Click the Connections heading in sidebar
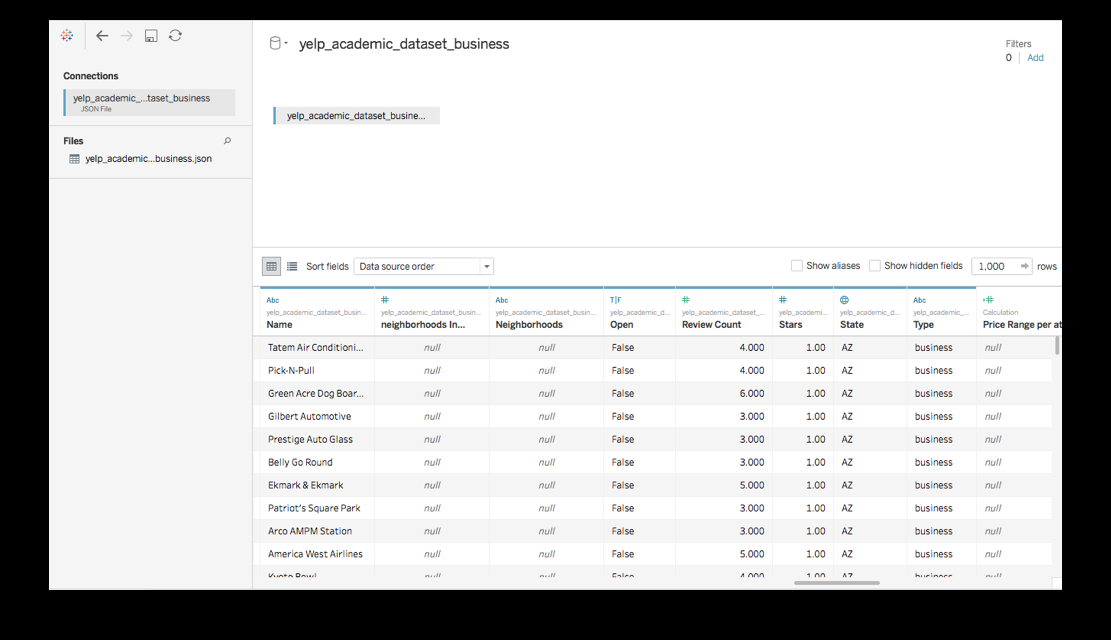 click(x=91, y=76)
